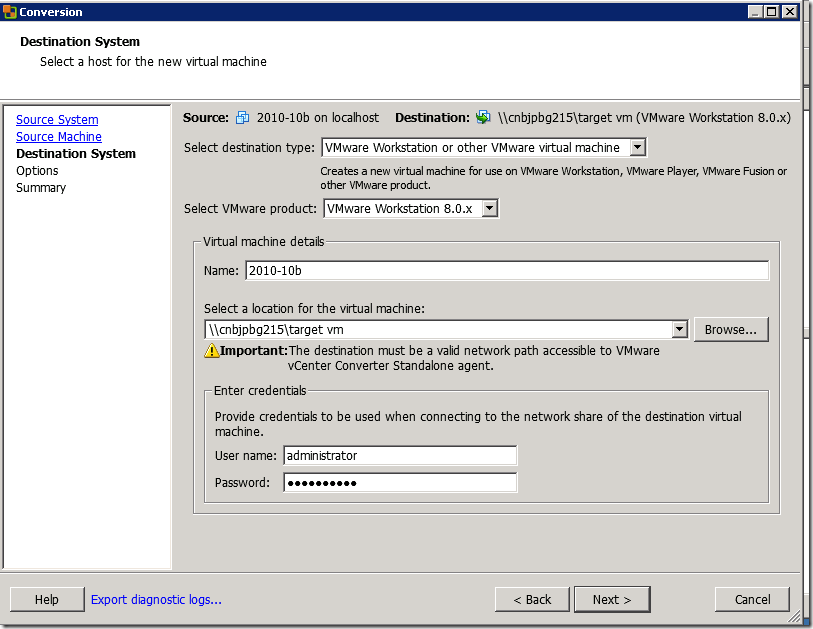Go to the Source System step
Image resolution: width=813 pixels, height=629 pixels.
pyautogui.click(x=57, y=120)
